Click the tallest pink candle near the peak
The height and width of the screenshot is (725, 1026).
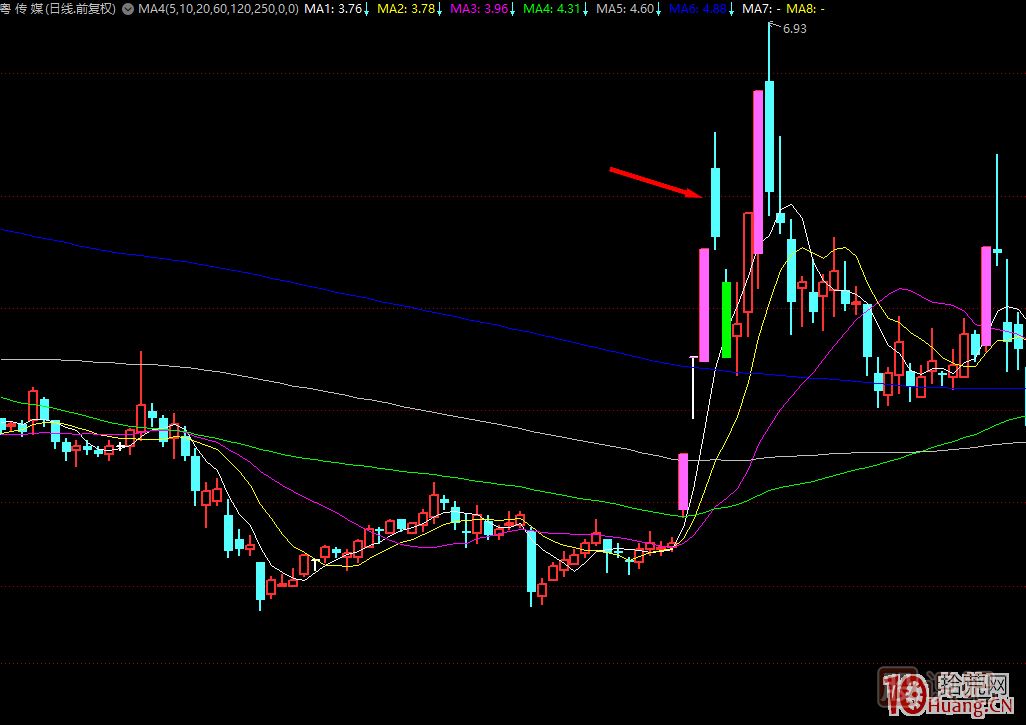click(x=758, y=171)
